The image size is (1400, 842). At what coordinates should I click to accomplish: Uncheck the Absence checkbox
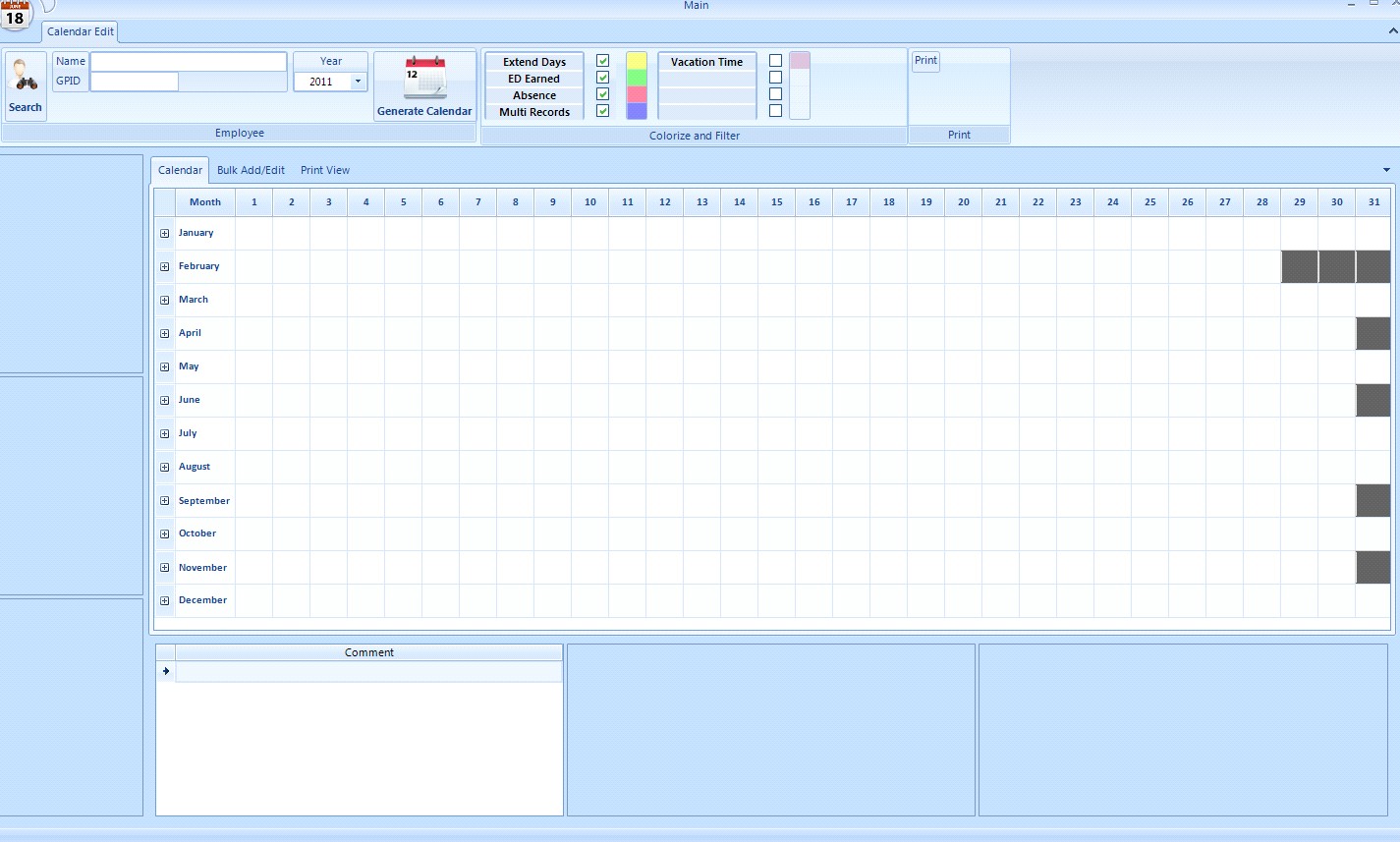click(603, 94)
